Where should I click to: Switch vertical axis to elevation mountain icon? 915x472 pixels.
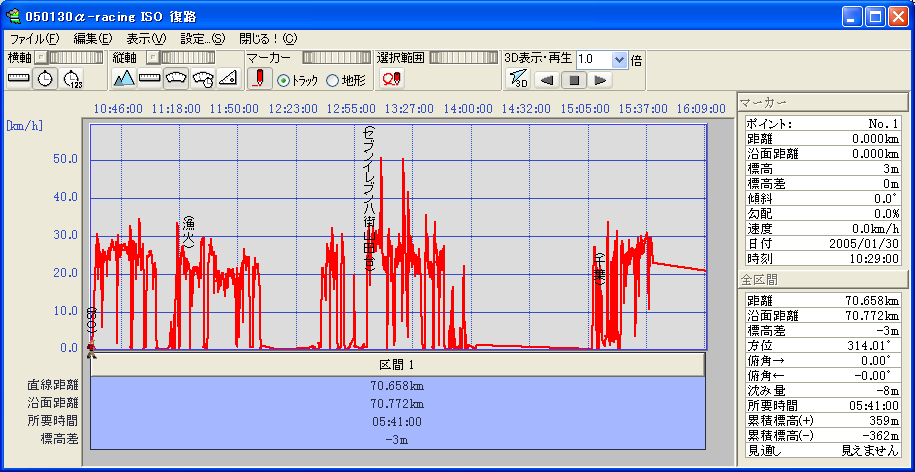(124, 78)
